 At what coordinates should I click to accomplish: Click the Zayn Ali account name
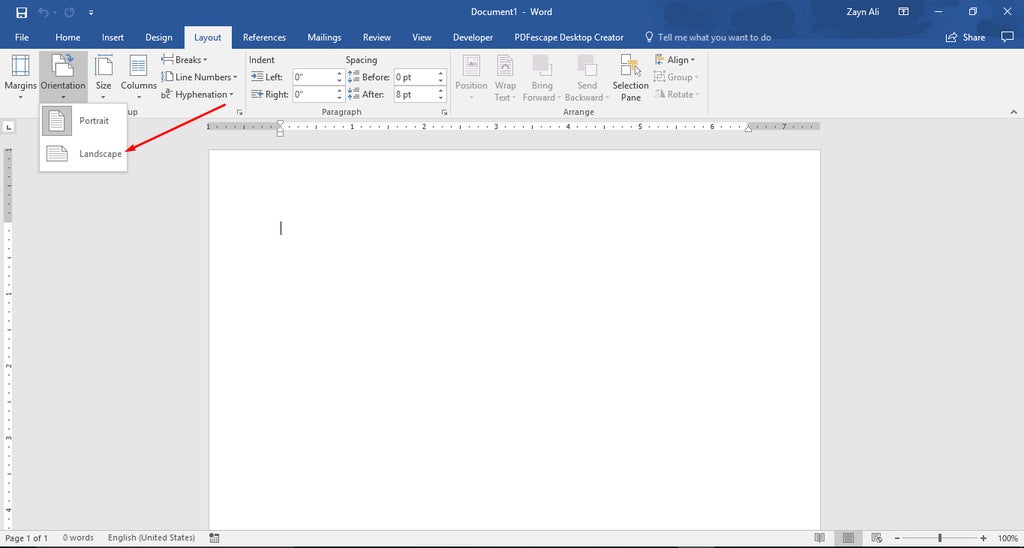863,12
